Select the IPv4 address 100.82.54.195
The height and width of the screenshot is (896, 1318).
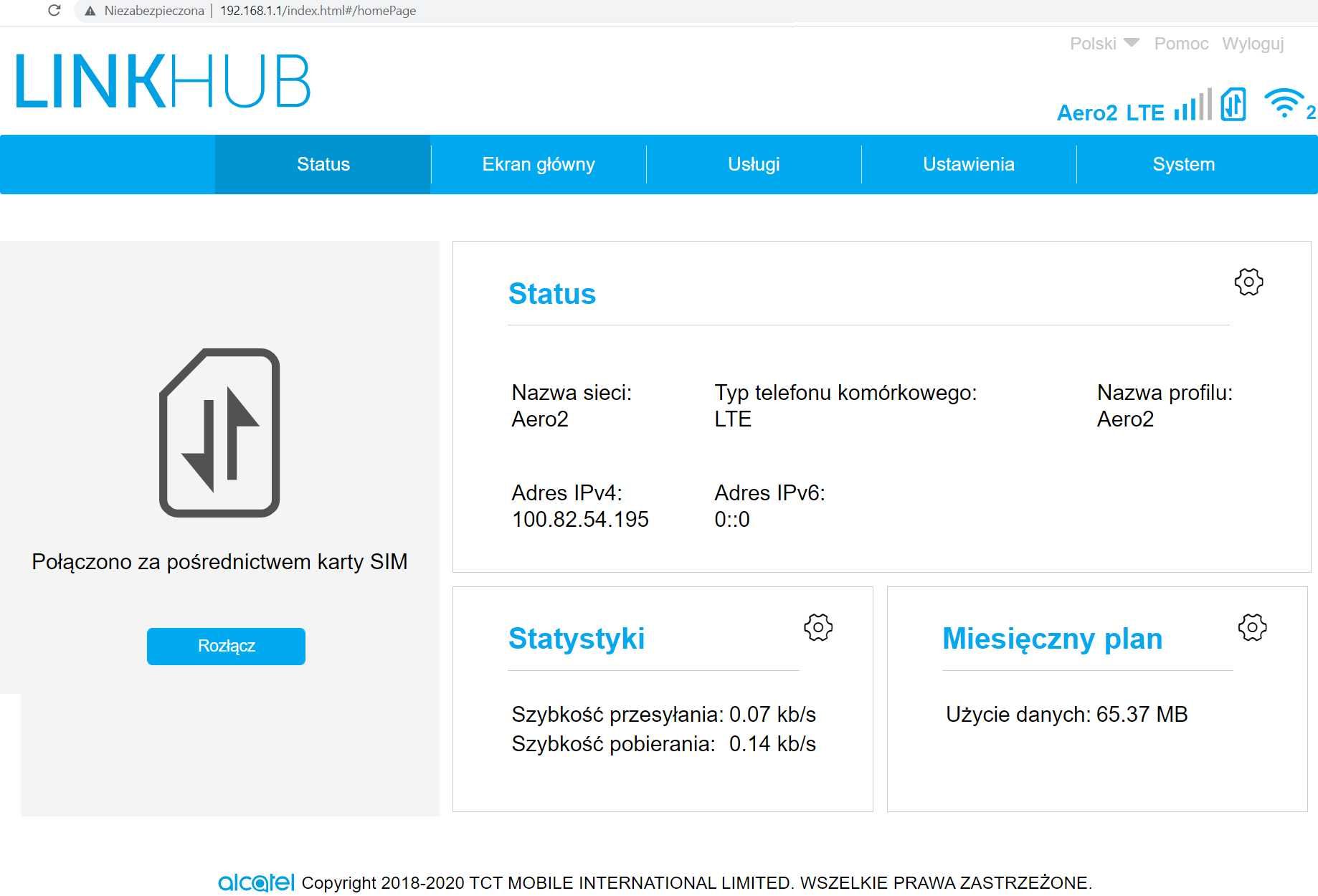(580, 519)
